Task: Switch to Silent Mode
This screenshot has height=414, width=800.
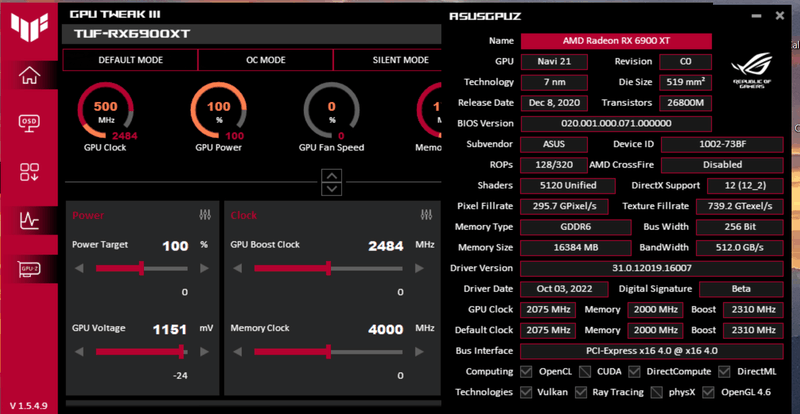Action: pyautogui.click(x=388, y=60)
